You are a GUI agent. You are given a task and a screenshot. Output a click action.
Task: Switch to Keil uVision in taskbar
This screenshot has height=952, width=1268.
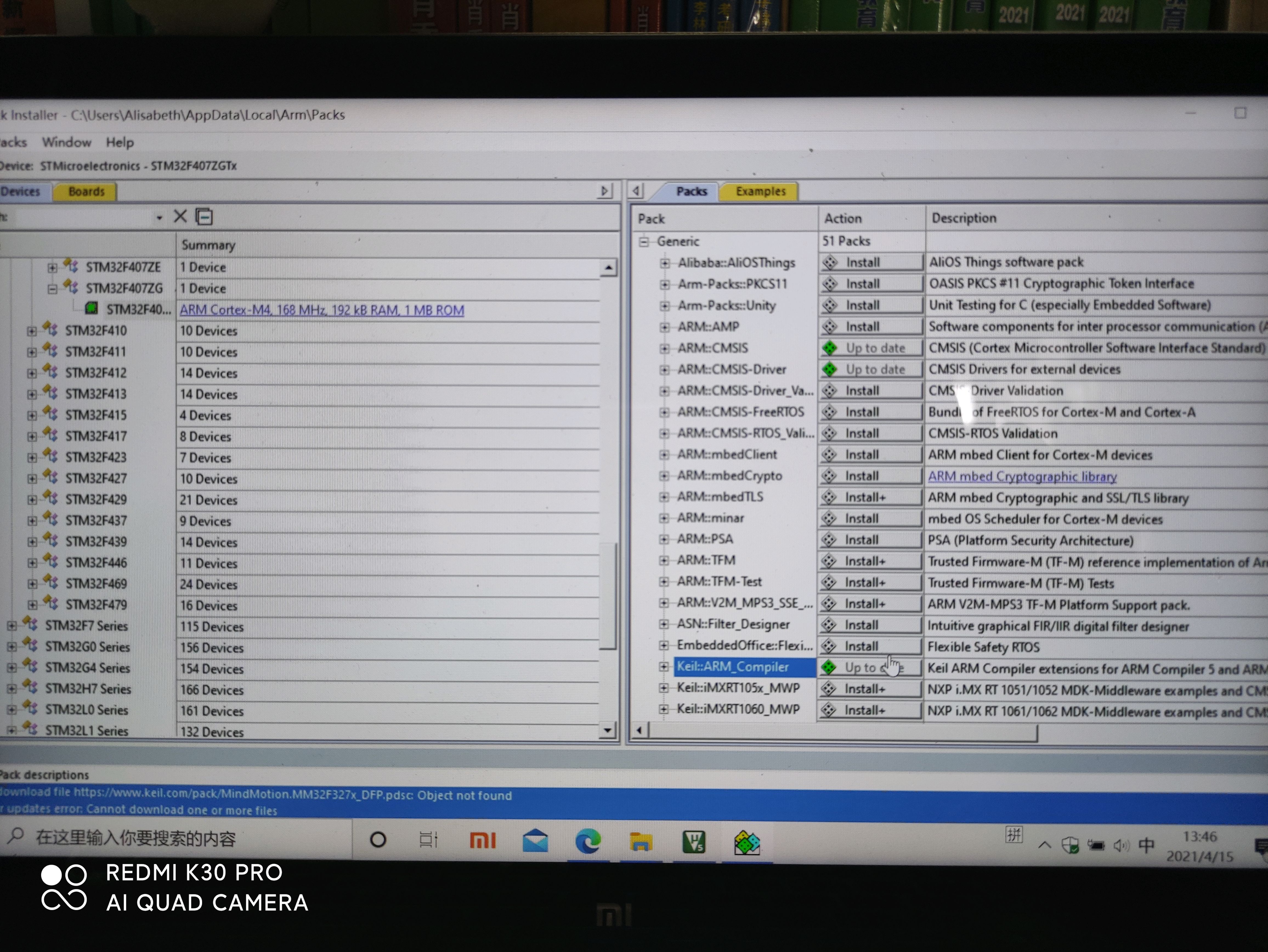pos(694,842)
